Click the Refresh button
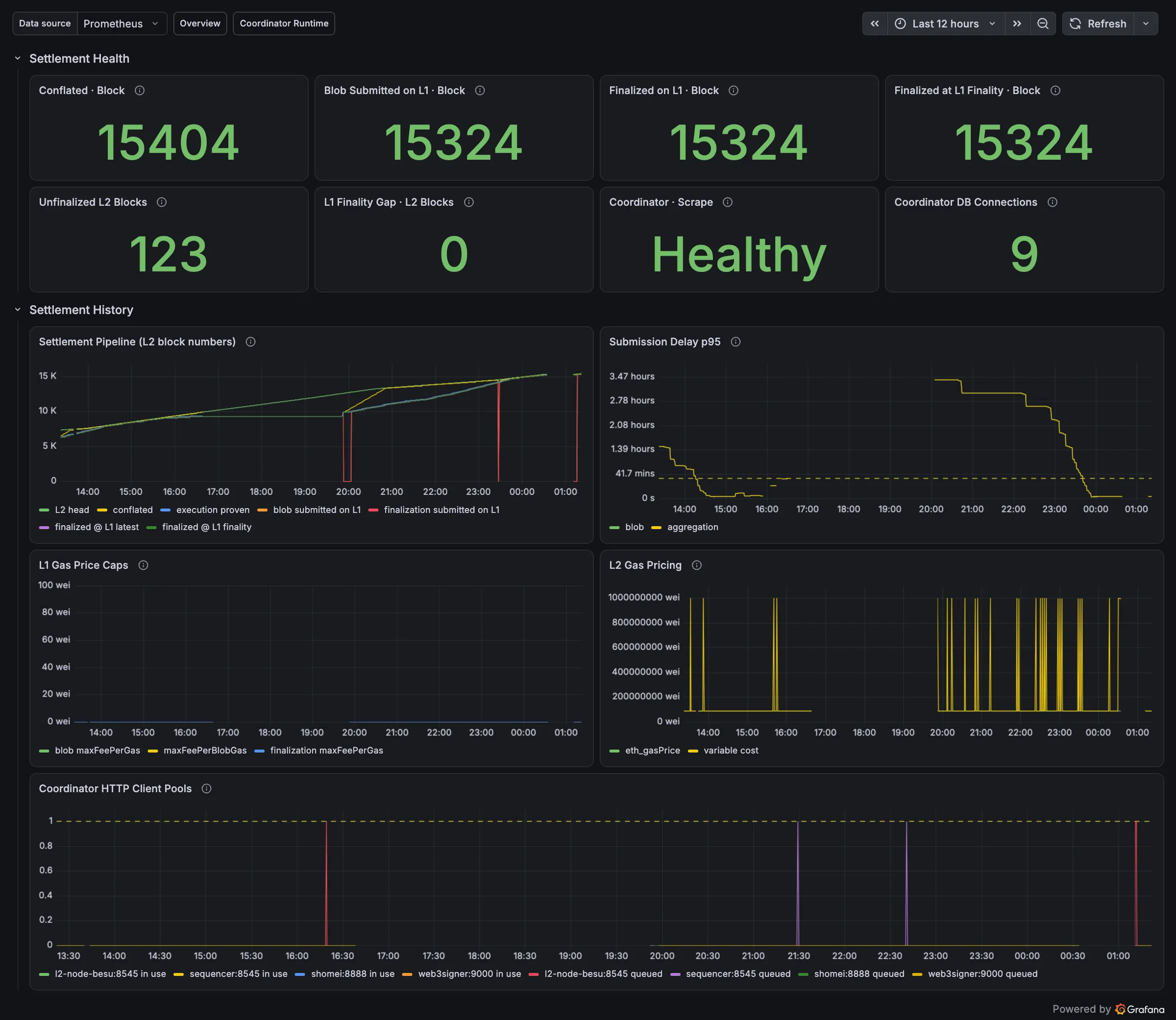Viewport: 1176px width, 1020px height. (x=1098, y=24)
